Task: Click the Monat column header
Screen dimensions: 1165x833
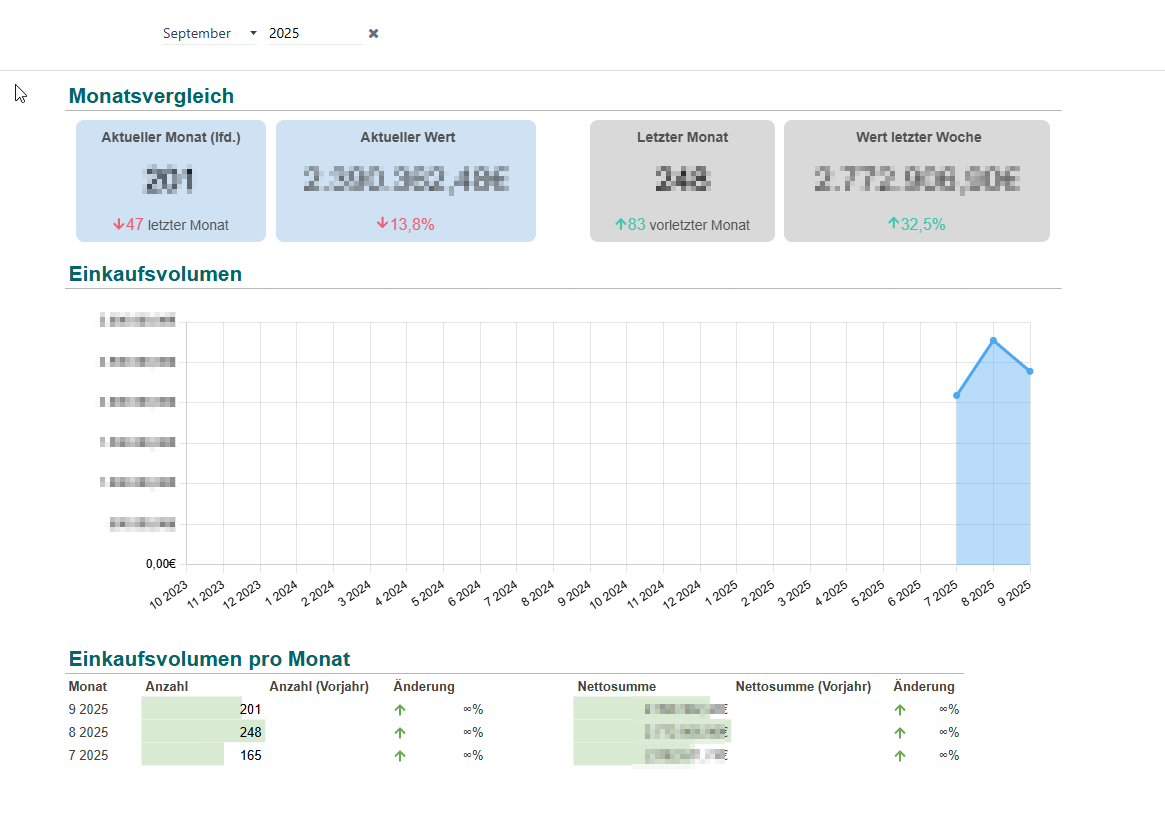Action: (x=88, y=687)
